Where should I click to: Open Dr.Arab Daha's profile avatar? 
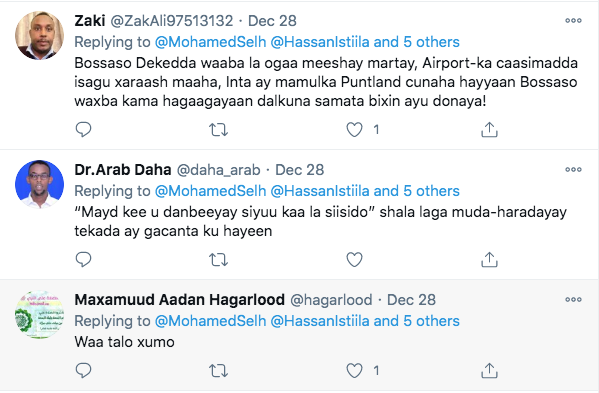click(x=39, y=184)
